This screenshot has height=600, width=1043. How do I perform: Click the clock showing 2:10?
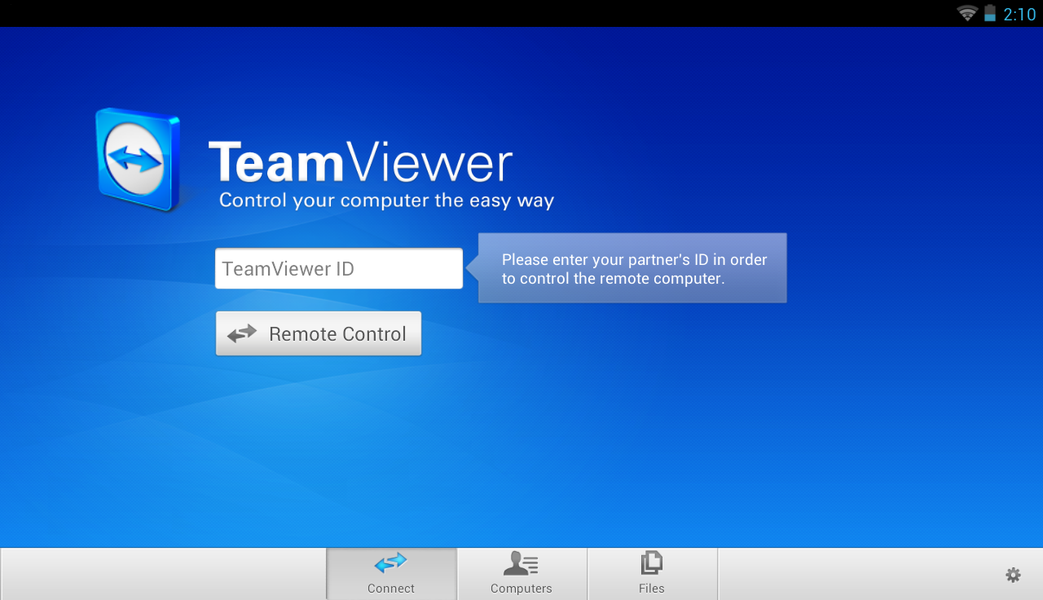pos(1021,14)
